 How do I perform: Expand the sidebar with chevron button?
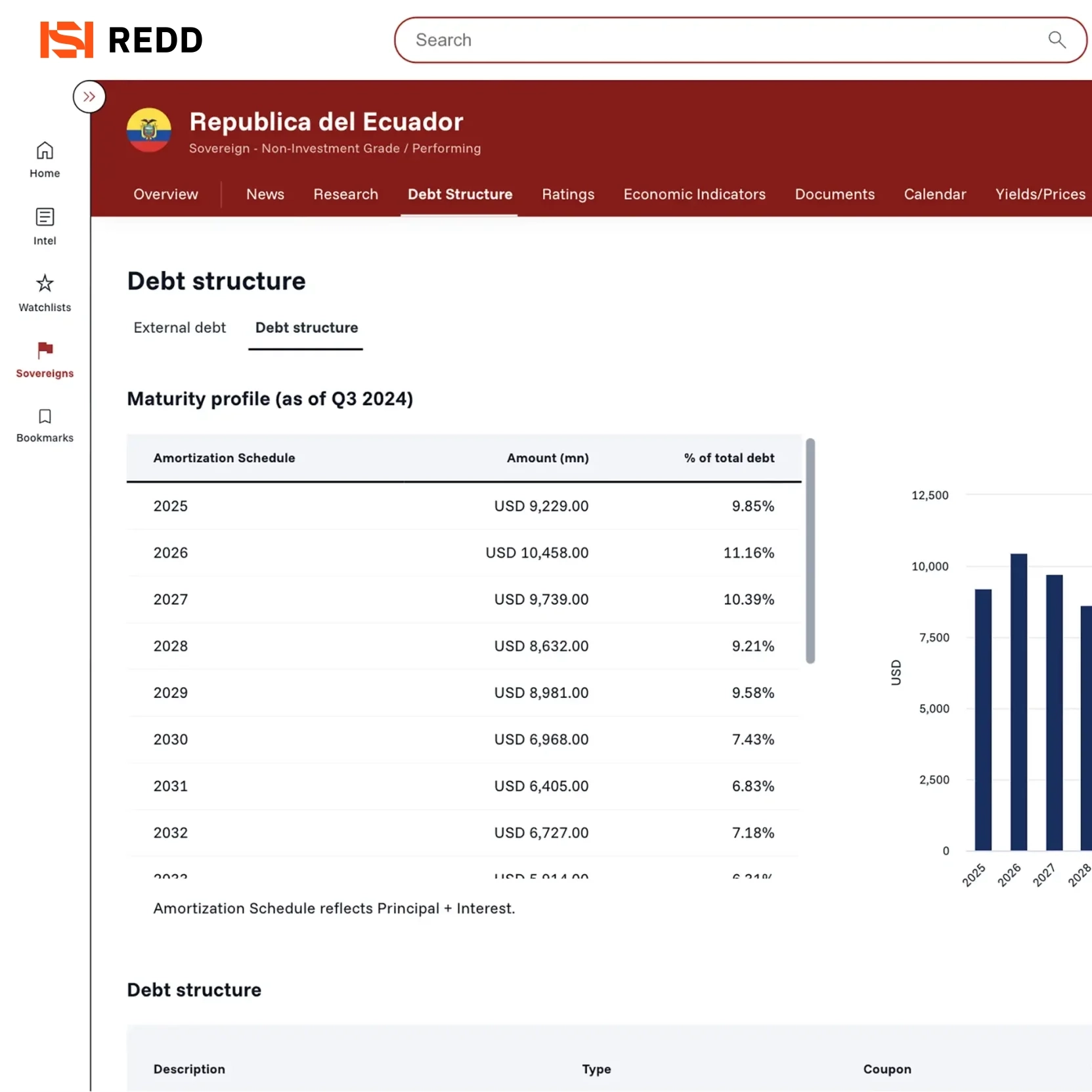[89, 97]
